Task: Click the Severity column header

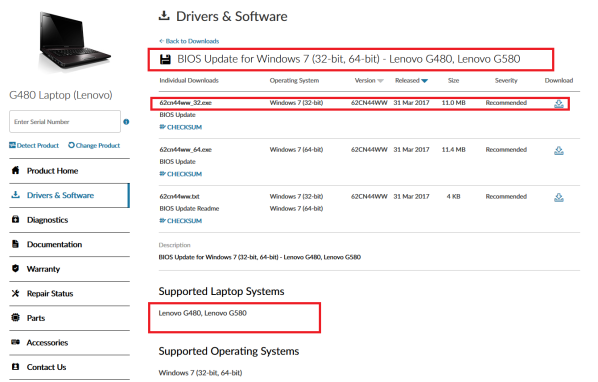Action: [506, 80]
